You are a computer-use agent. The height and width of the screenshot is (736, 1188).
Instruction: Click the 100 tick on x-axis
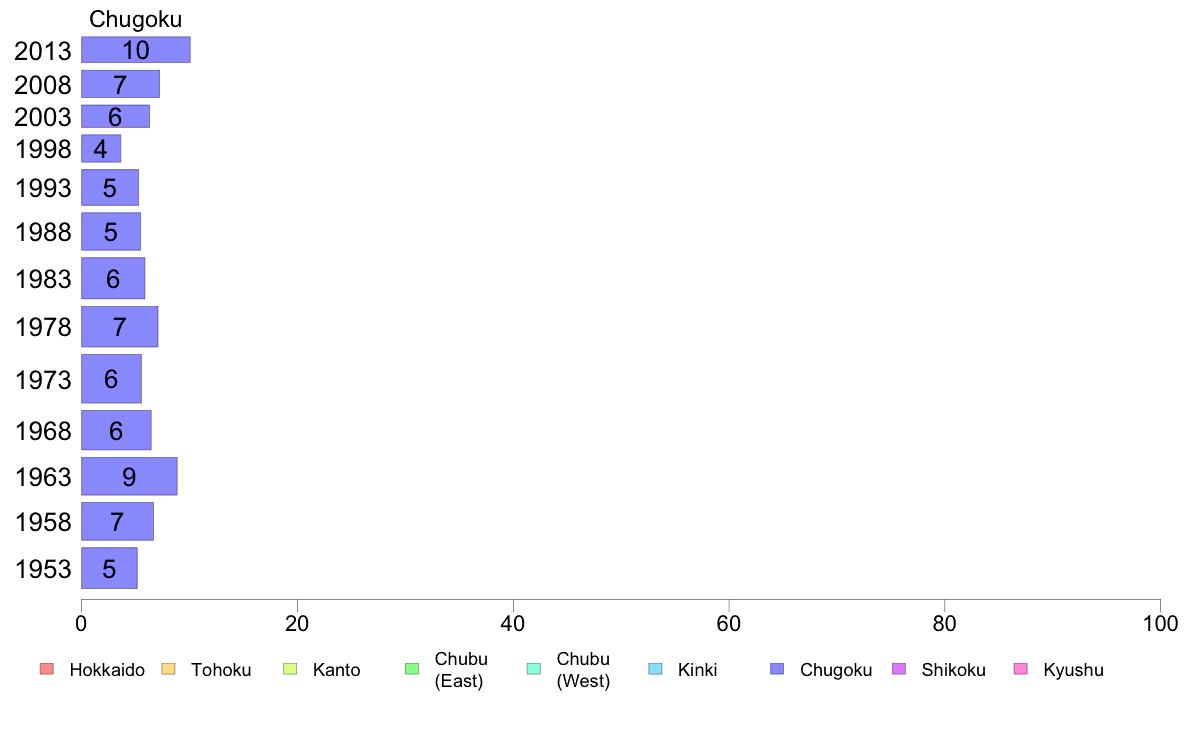1160,624
